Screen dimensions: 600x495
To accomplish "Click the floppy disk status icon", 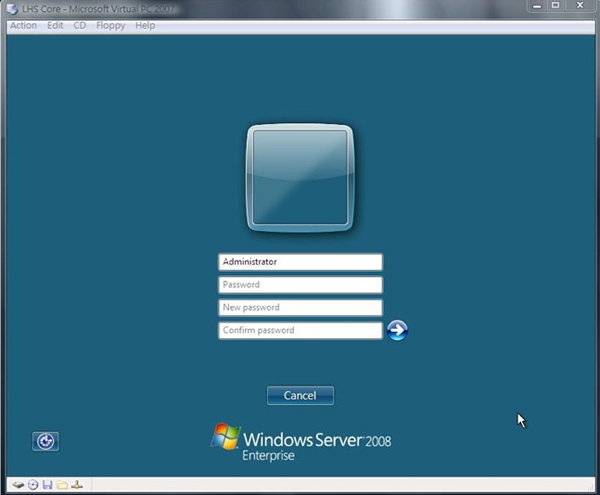I will (47, 485).
